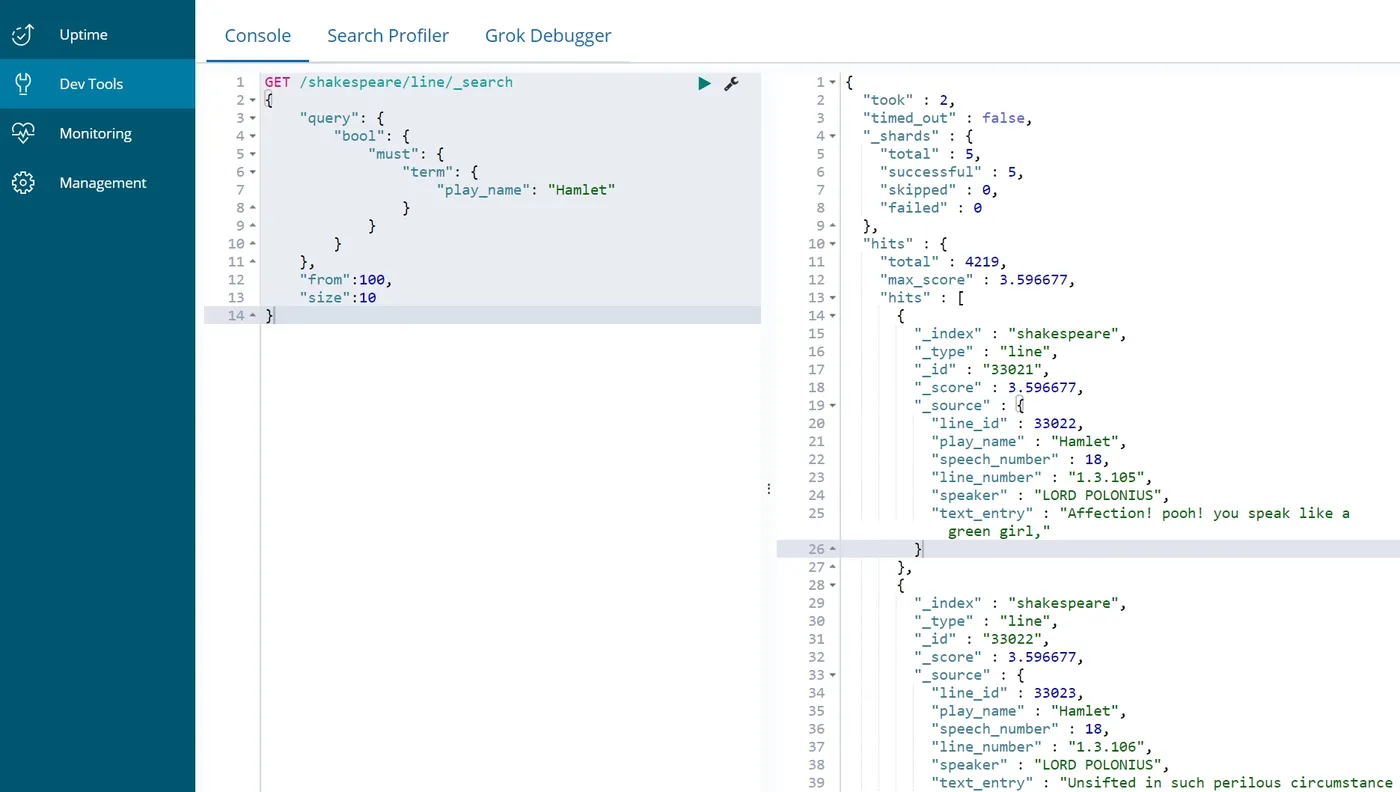Collapse the first "_source" block in output
The width and height of the screenshot is (1400, 792).
coord(834,406)
